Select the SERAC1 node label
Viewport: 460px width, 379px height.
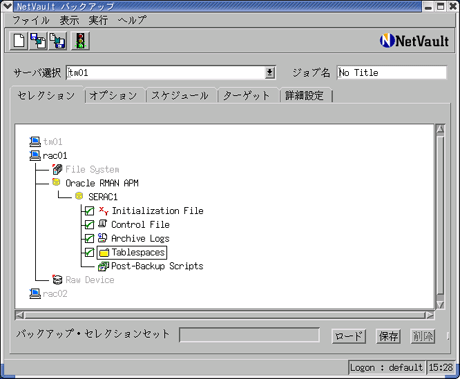pos(103,197)
